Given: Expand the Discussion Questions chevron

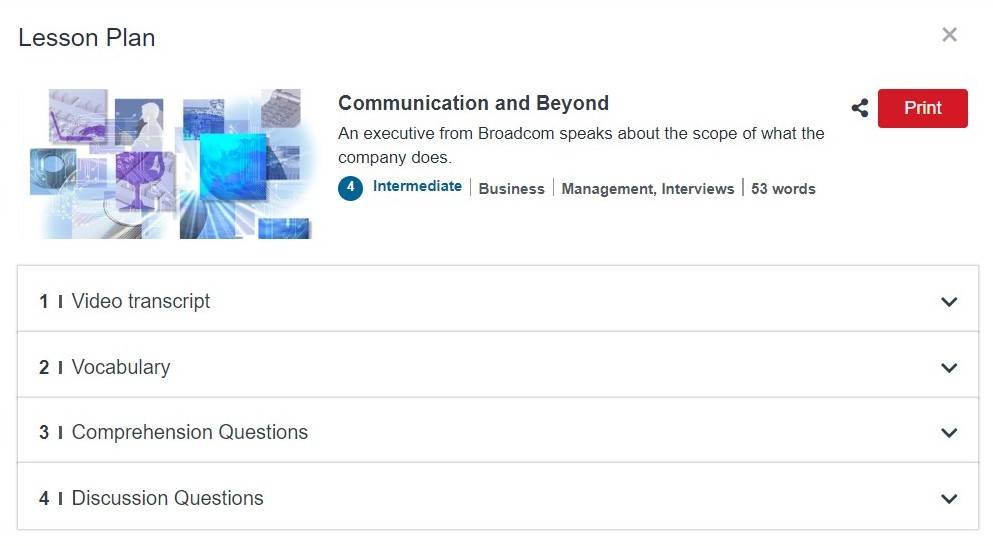Looking at the screenshot, I should click(949, 498).
